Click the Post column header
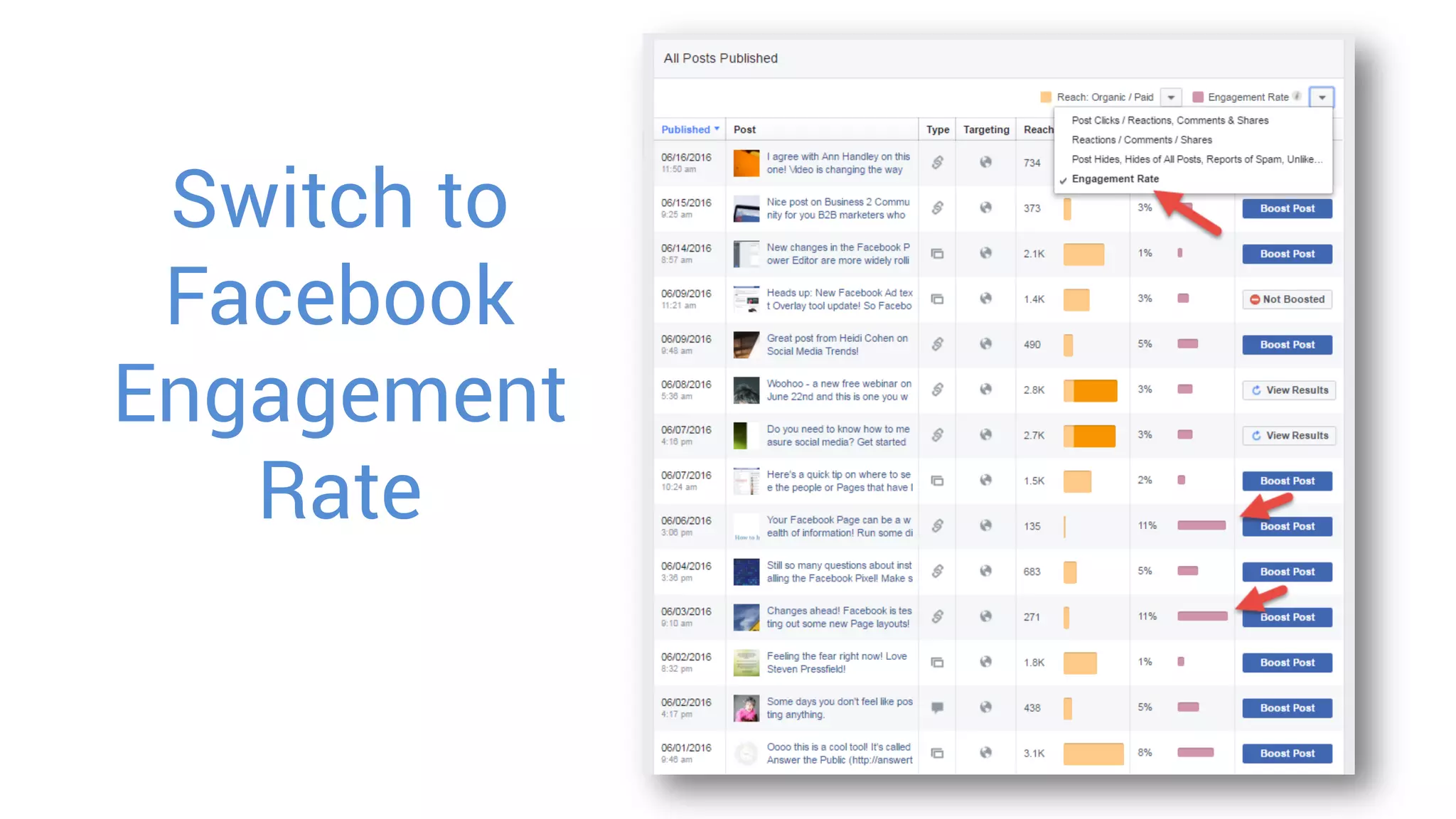 coord(744,129)
